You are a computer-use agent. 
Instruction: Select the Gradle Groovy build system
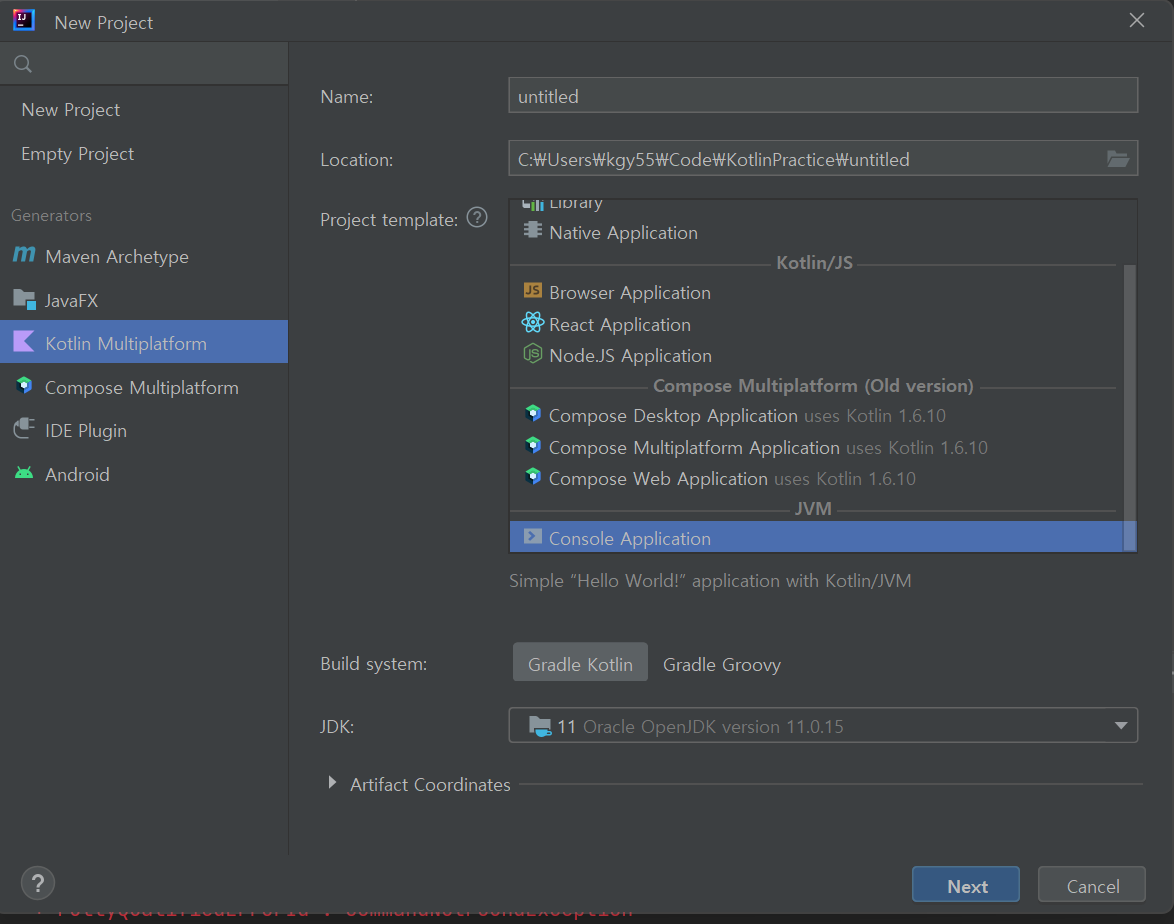[x=722, y=664]
